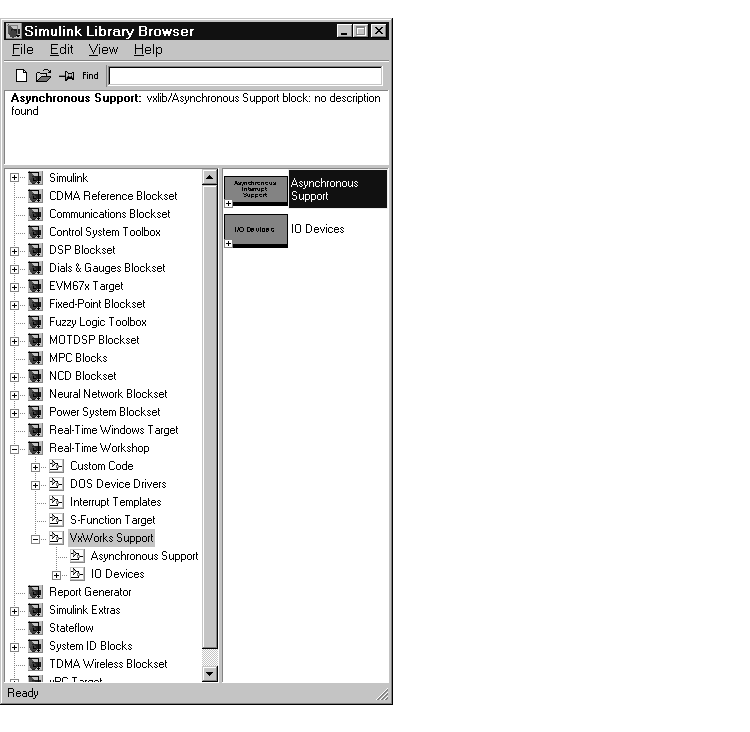Click the Asynchronous Interrupt Support block thumbnail

(256, 190)
